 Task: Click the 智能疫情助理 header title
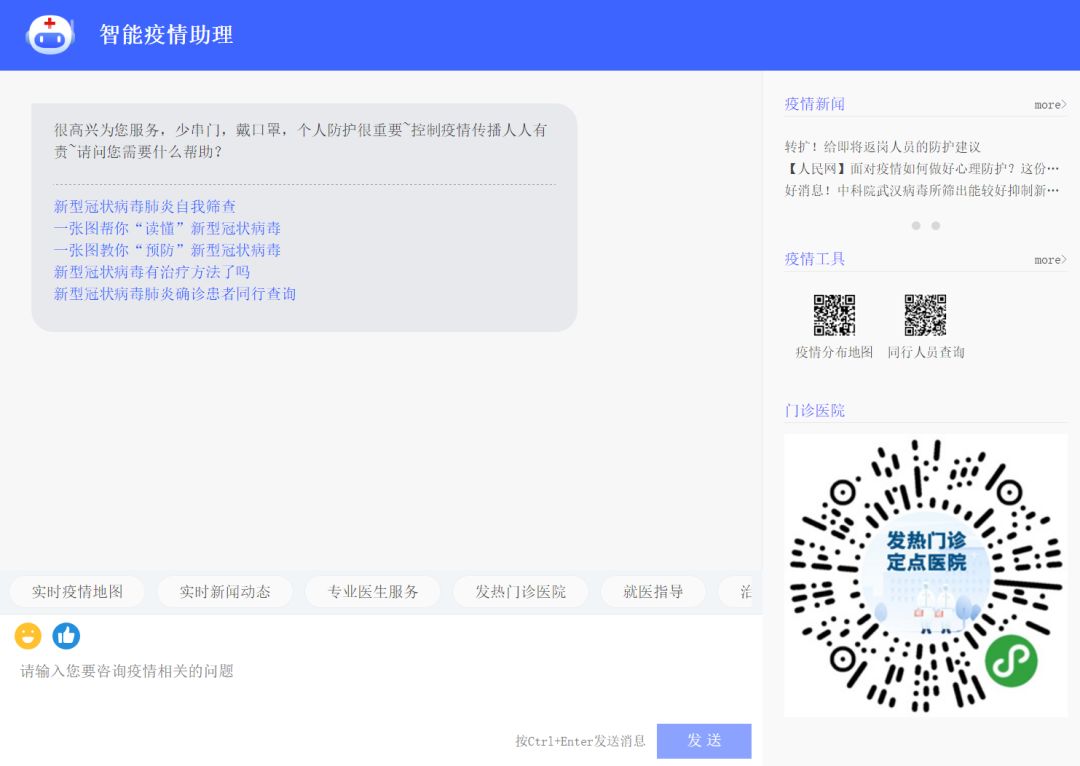click(x=166, y=34)
